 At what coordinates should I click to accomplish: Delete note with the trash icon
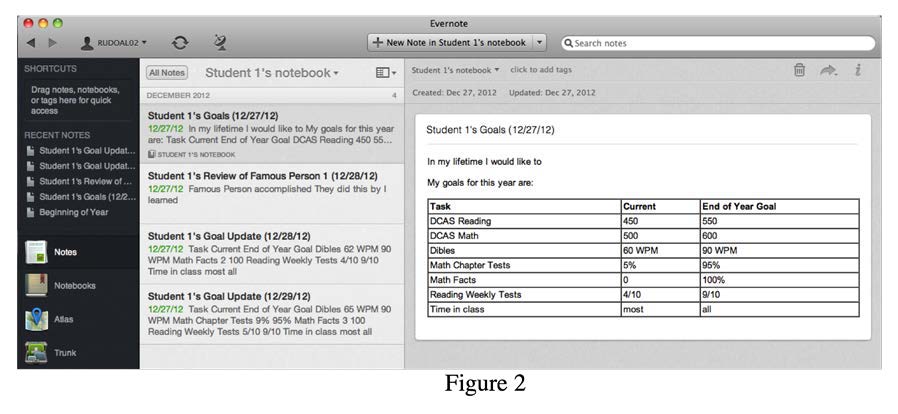(x=799, y=70)
